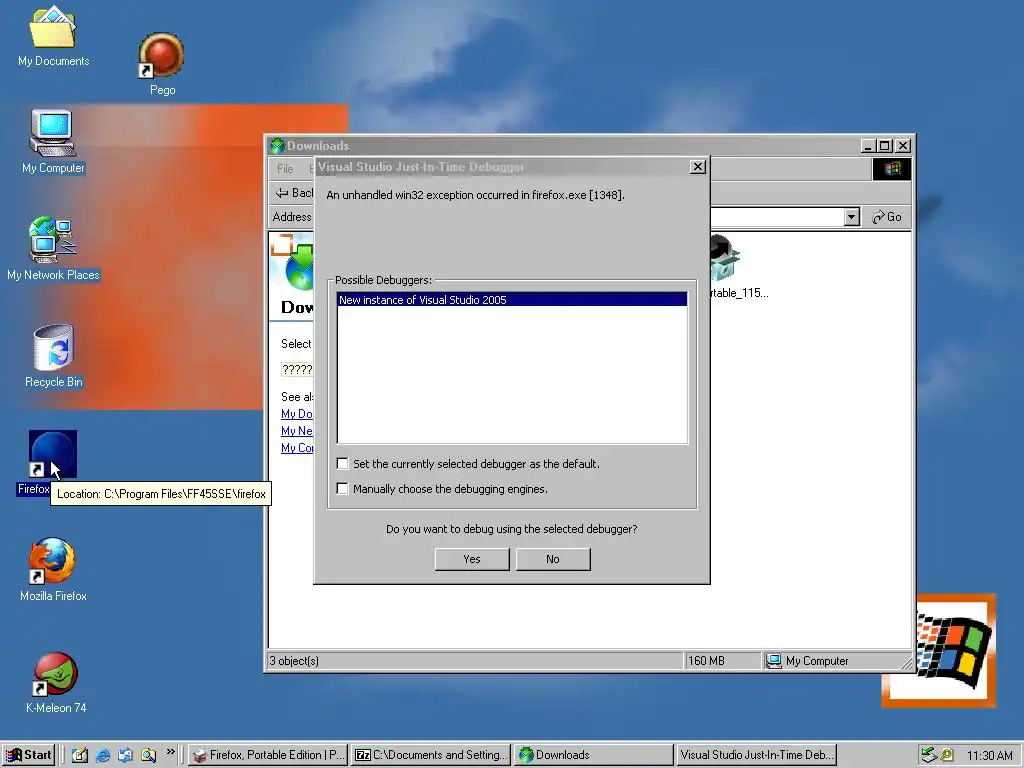Open the File menu in Downloads window
The width and height of the screenshot is (1024, 768).
pos(285,168)
